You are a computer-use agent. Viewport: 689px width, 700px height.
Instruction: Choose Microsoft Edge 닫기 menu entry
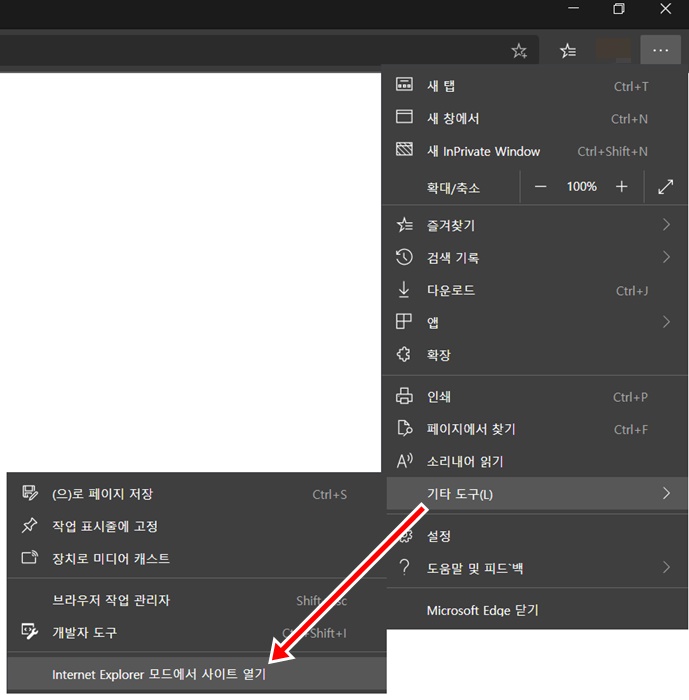(x=535, y=610)
